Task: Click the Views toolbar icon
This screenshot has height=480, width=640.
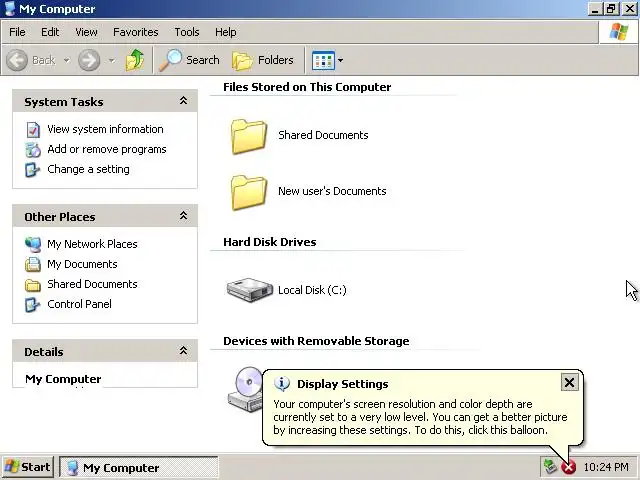Action: (x=323, y=60)
